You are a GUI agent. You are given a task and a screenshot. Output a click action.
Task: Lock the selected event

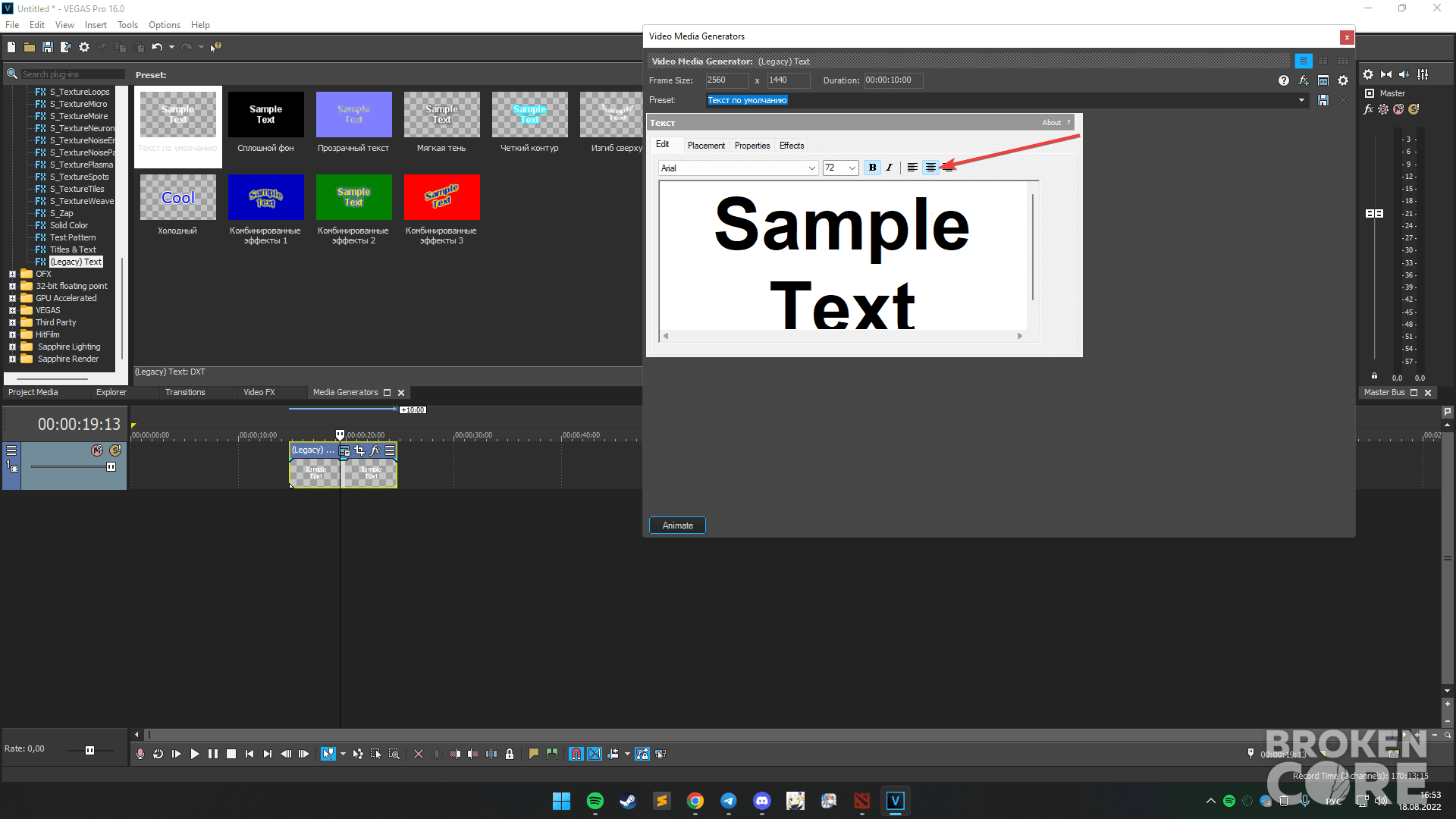[x=510, y=754]
